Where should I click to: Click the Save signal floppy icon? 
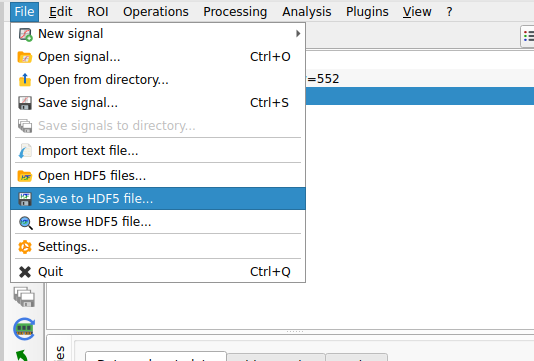pos(25,103)
